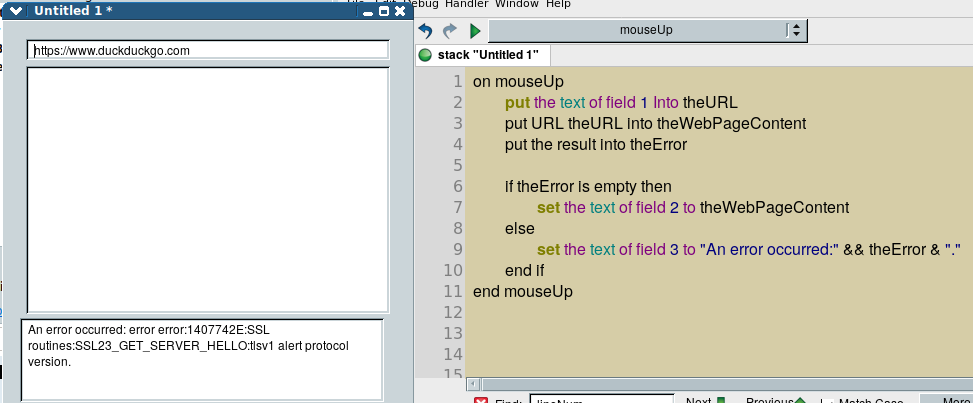This screenshot has width=973, height=403.
Task: Click the error message text field
Action: [x=202, y=358]
